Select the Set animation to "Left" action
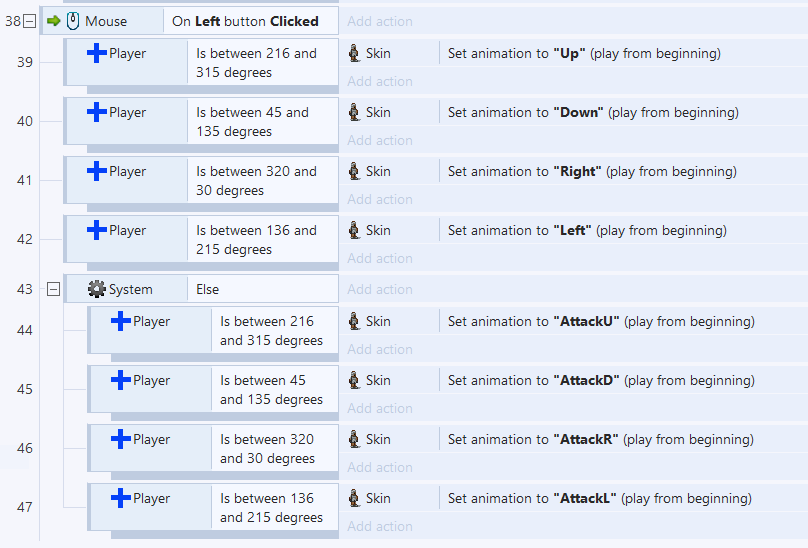808x548 pixels. pyautogui.click(x=587, y=230)
